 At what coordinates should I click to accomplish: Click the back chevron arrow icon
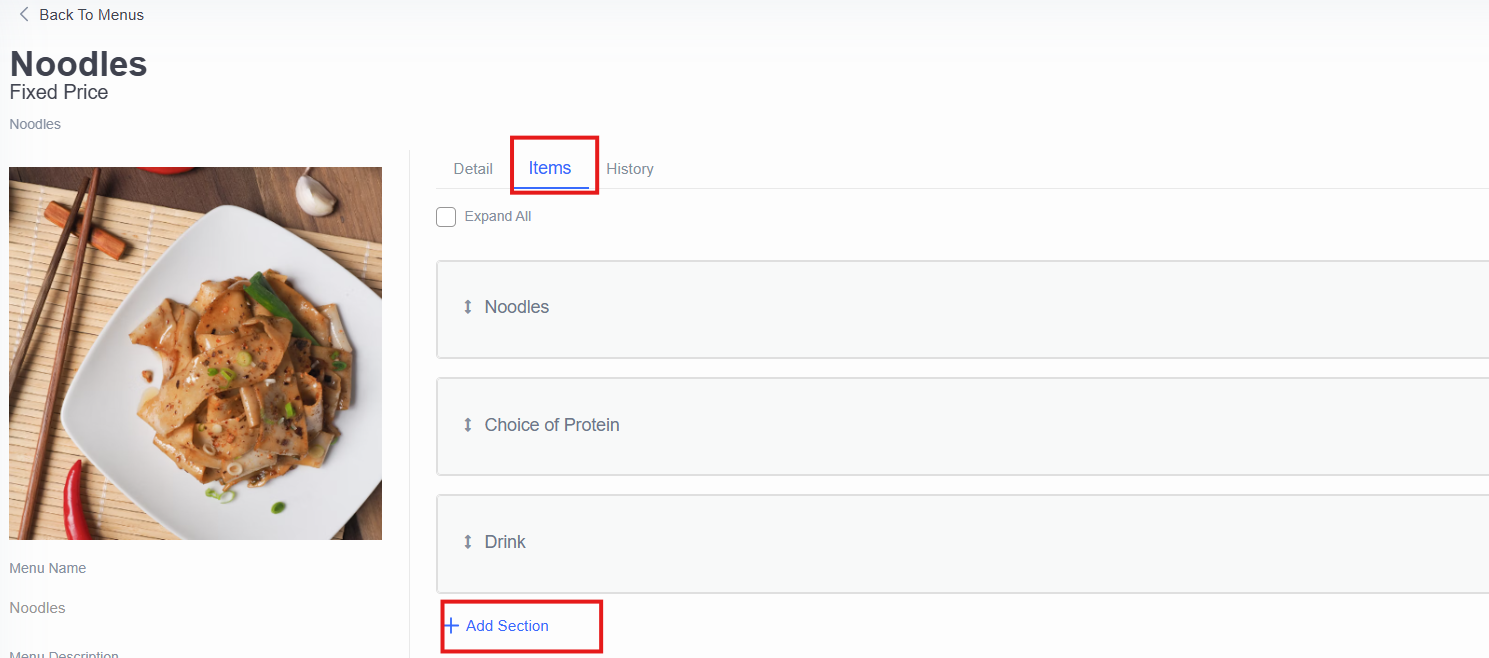(24, 15)
